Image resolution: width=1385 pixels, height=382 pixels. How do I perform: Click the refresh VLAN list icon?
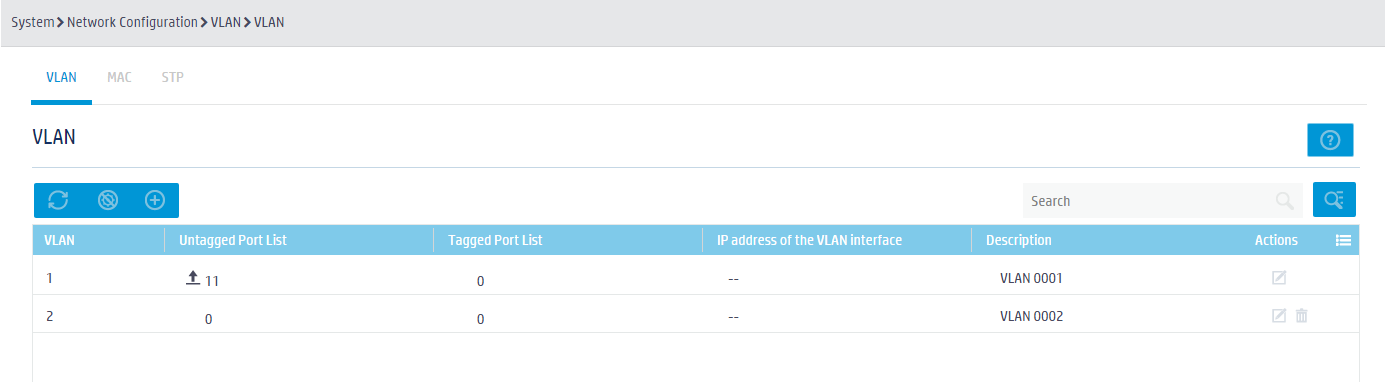click(x=58, y=200)
